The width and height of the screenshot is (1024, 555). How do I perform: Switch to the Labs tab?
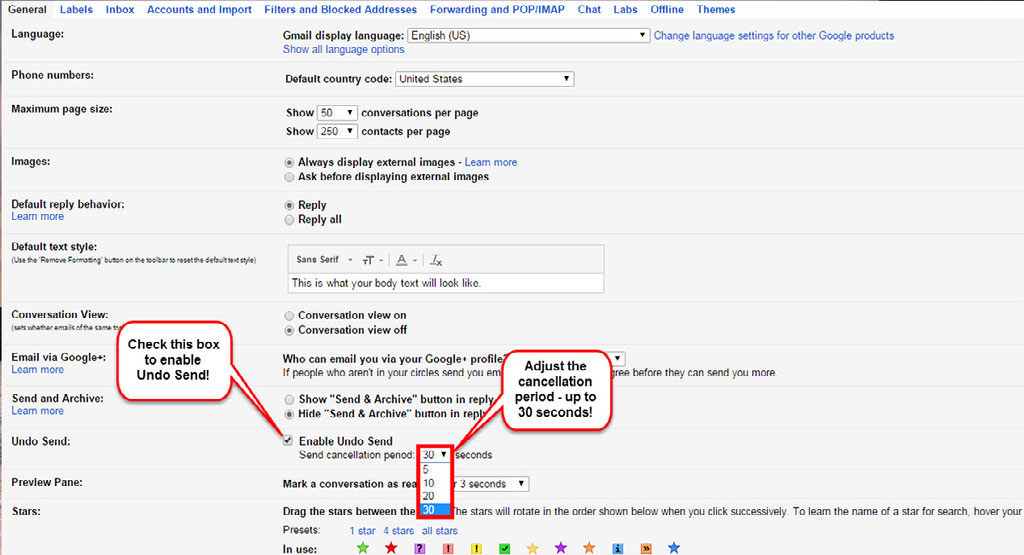point(625,10)
